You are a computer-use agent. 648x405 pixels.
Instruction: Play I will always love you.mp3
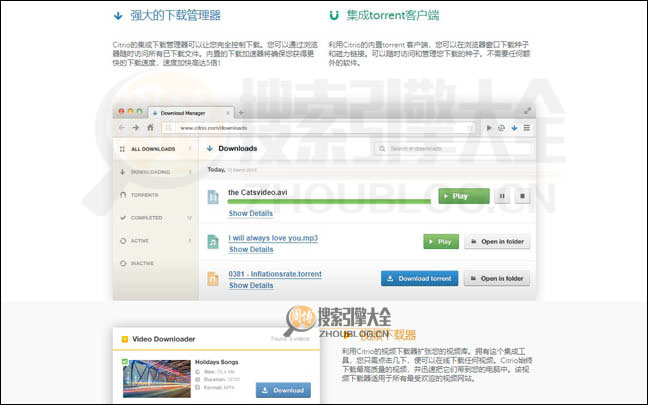441,241
